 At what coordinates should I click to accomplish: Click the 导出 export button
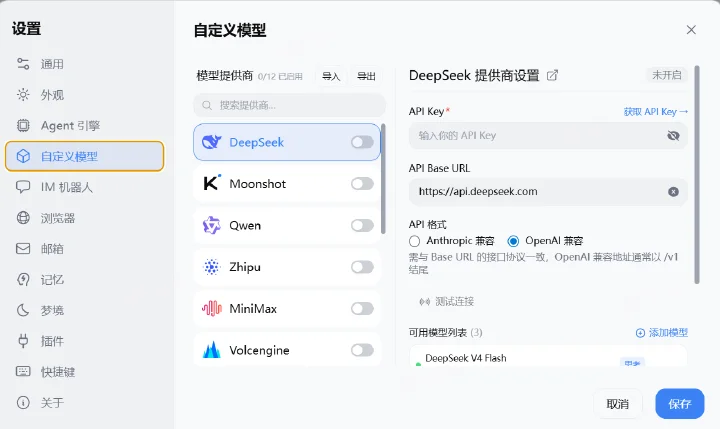(x=366, y=76)
